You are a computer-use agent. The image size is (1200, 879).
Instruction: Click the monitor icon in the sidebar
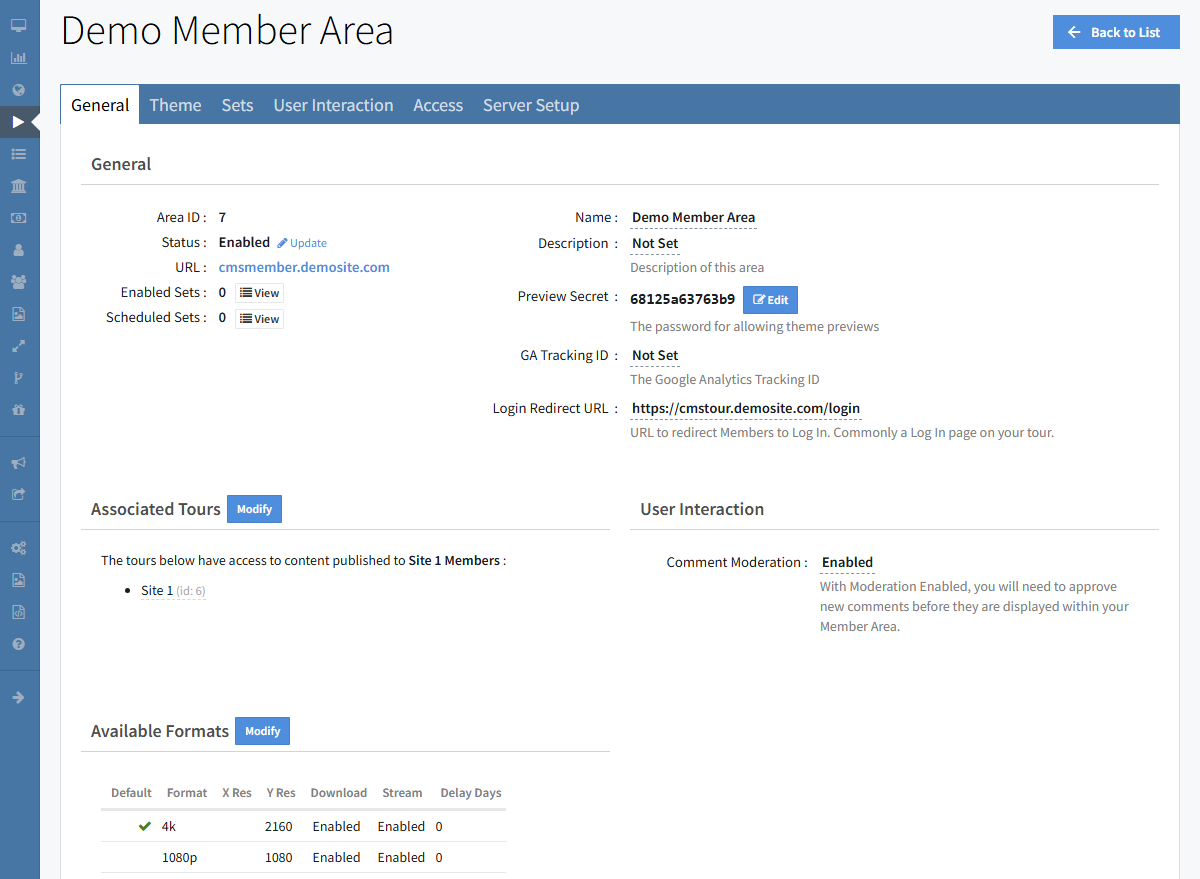click(18, 25)
